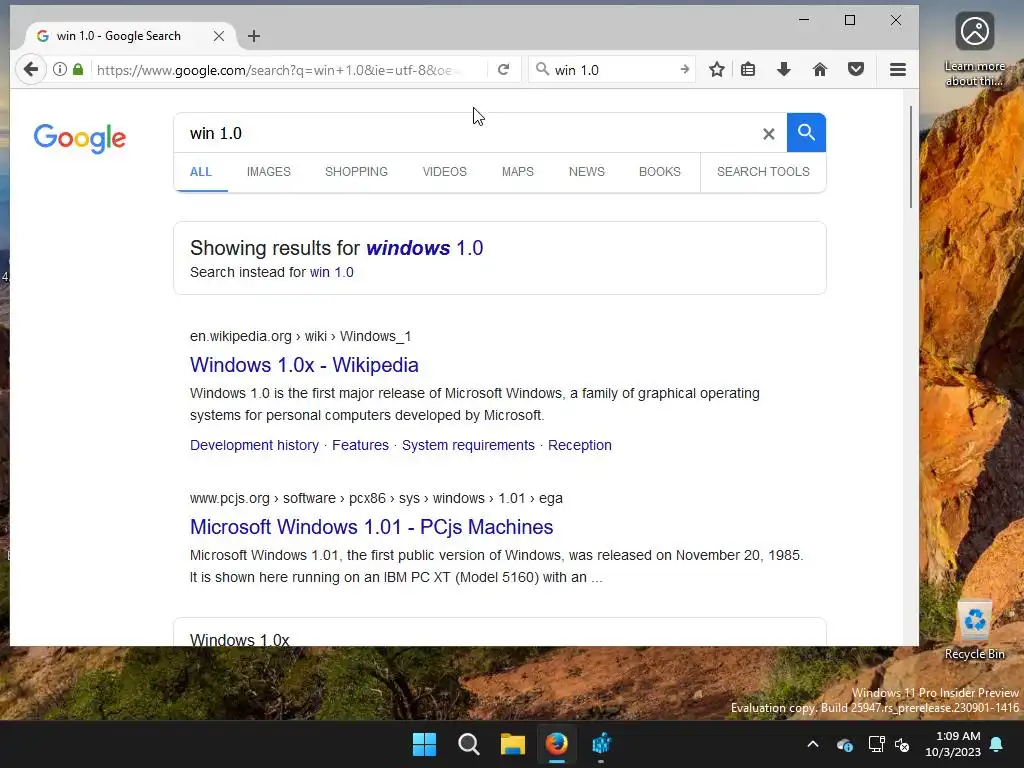Image resolution: width=1024 pixels, height=768 pixels.
Task: Click Learn more about this picture icon
Action: [974, 50]
